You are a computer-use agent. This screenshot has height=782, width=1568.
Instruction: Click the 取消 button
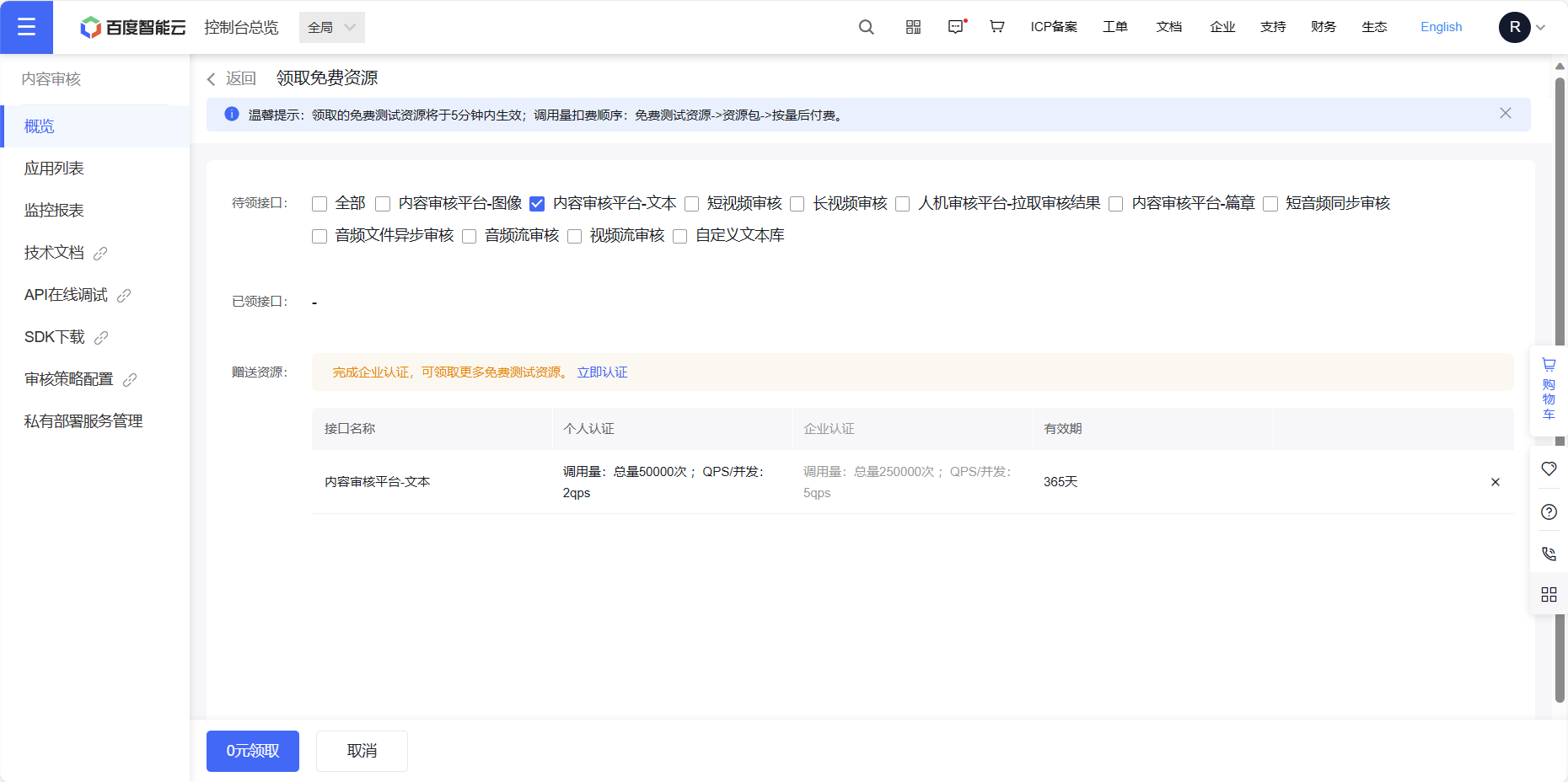362,751
